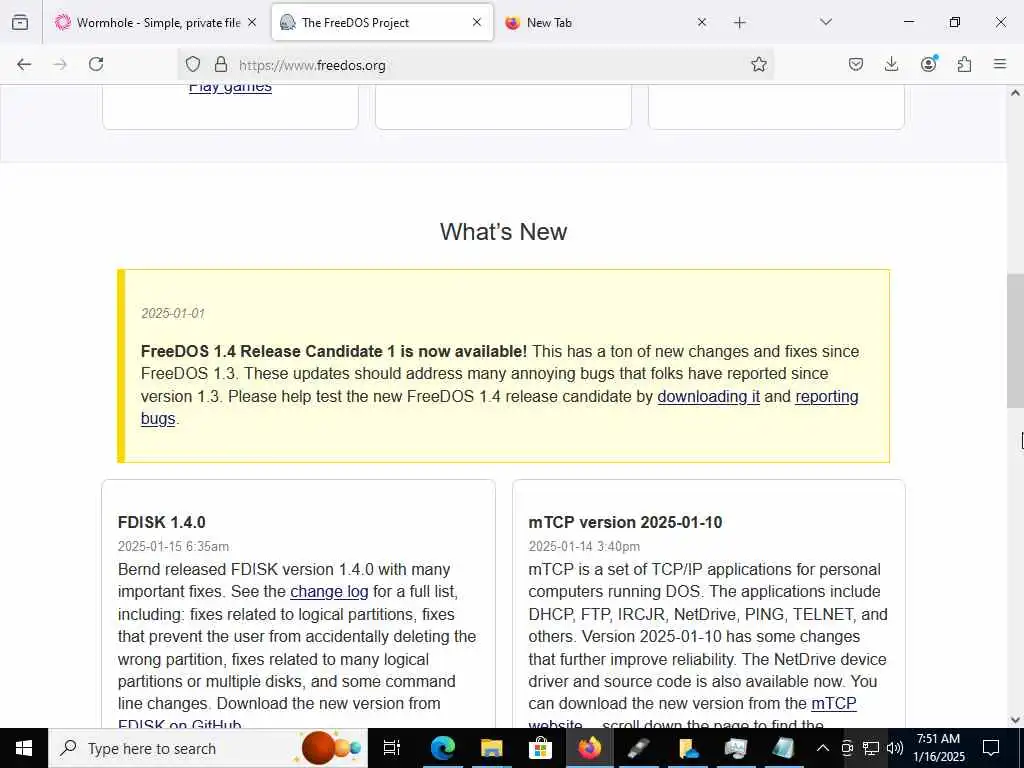Open Firefox View recent browsing icon
This screenshot has width=1024, height=768.
point(20,22)
